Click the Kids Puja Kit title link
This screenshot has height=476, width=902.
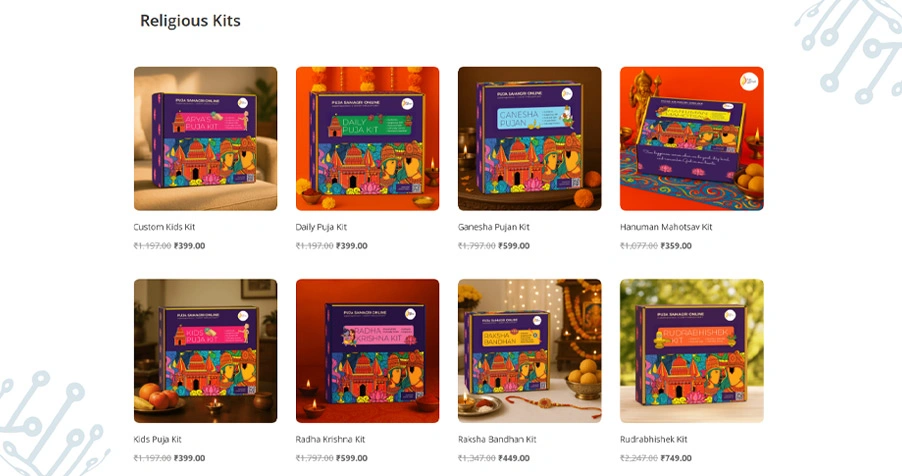point(158,439)
